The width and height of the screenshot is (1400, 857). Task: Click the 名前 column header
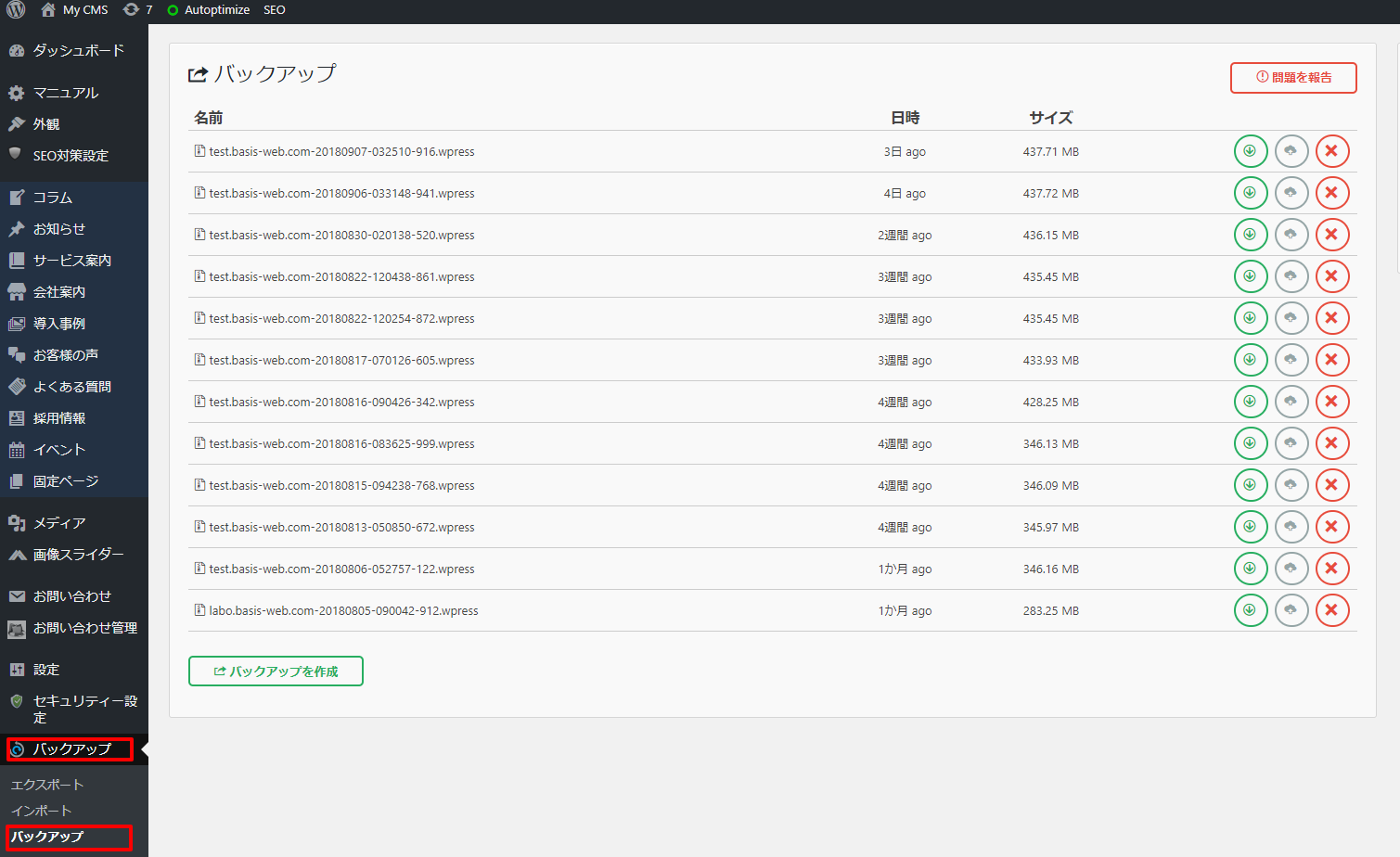[x=209, y=118]
